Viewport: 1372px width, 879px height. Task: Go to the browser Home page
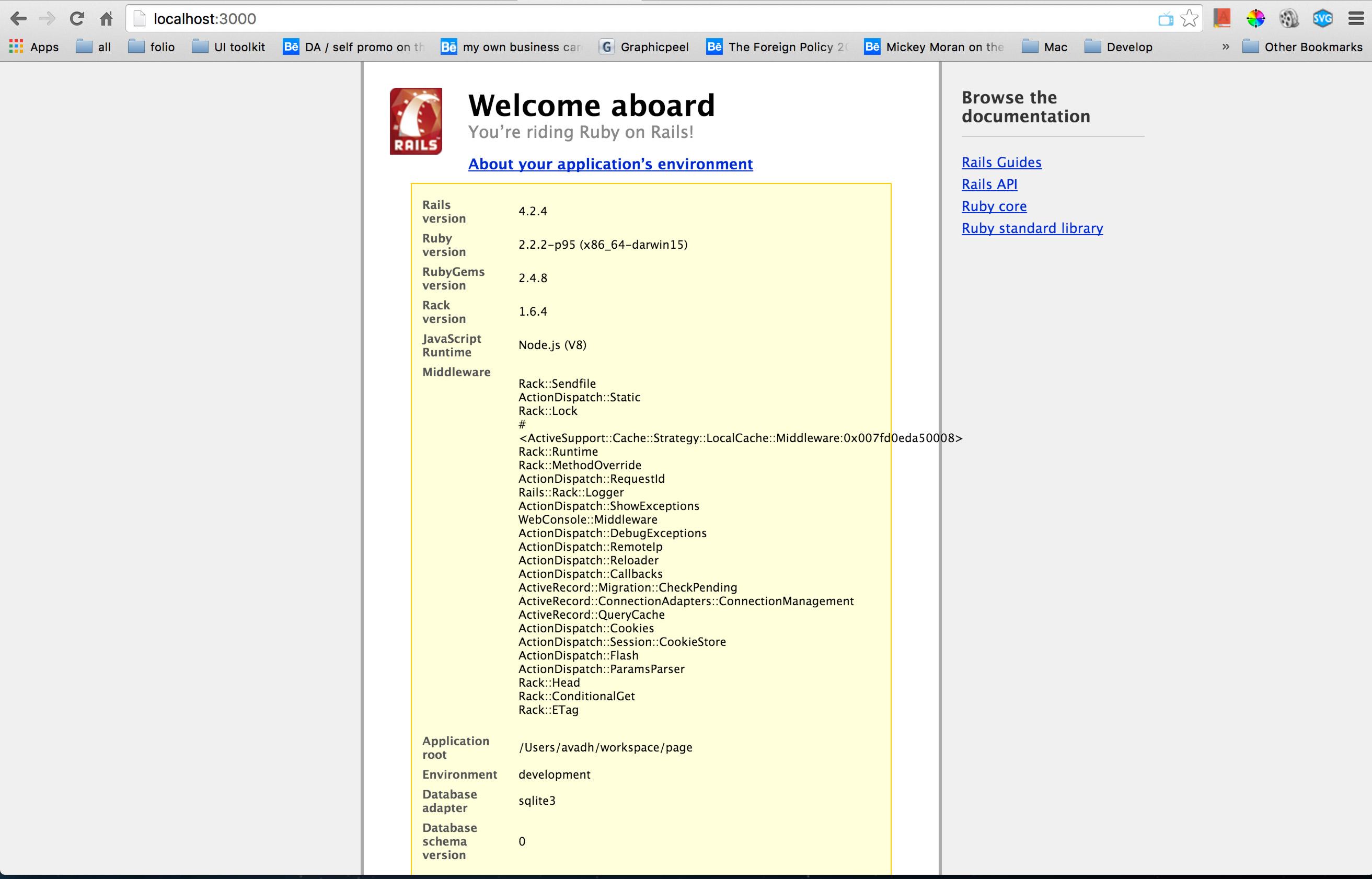[x=106, y=19]
